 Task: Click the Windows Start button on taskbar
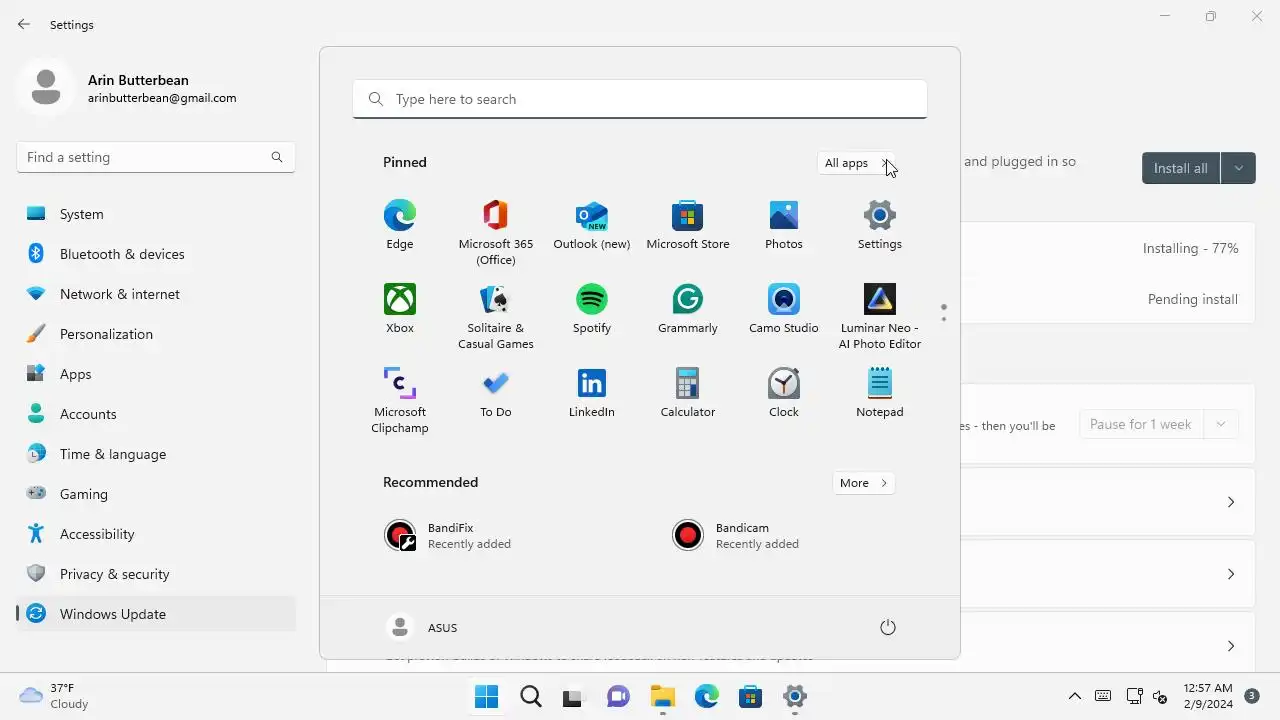(487, 696)
